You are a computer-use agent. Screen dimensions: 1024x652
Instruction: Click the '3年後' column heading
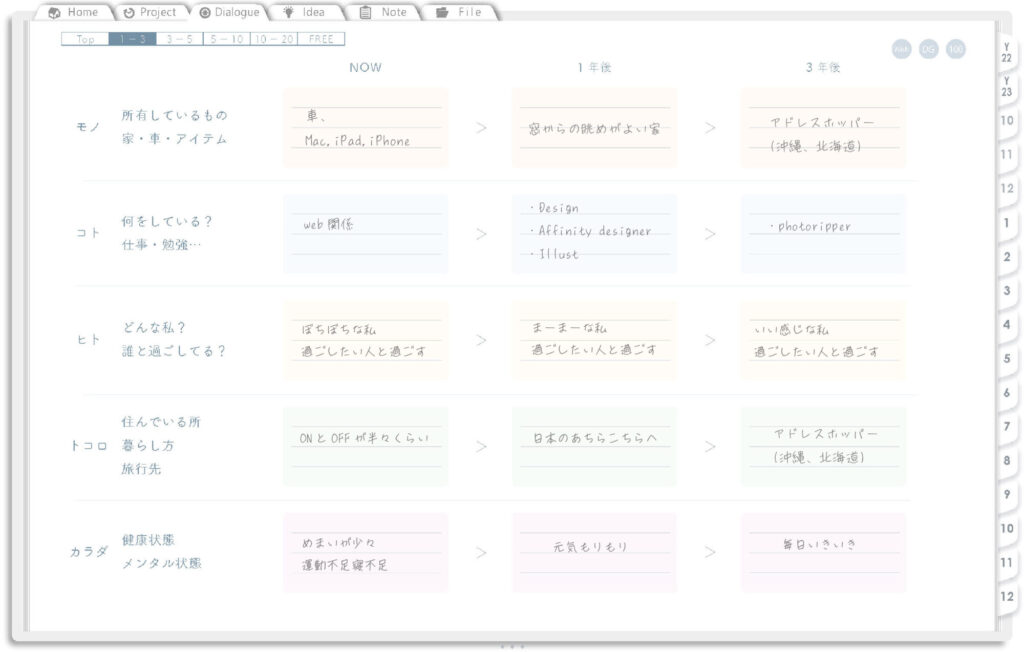pos(822,67)
